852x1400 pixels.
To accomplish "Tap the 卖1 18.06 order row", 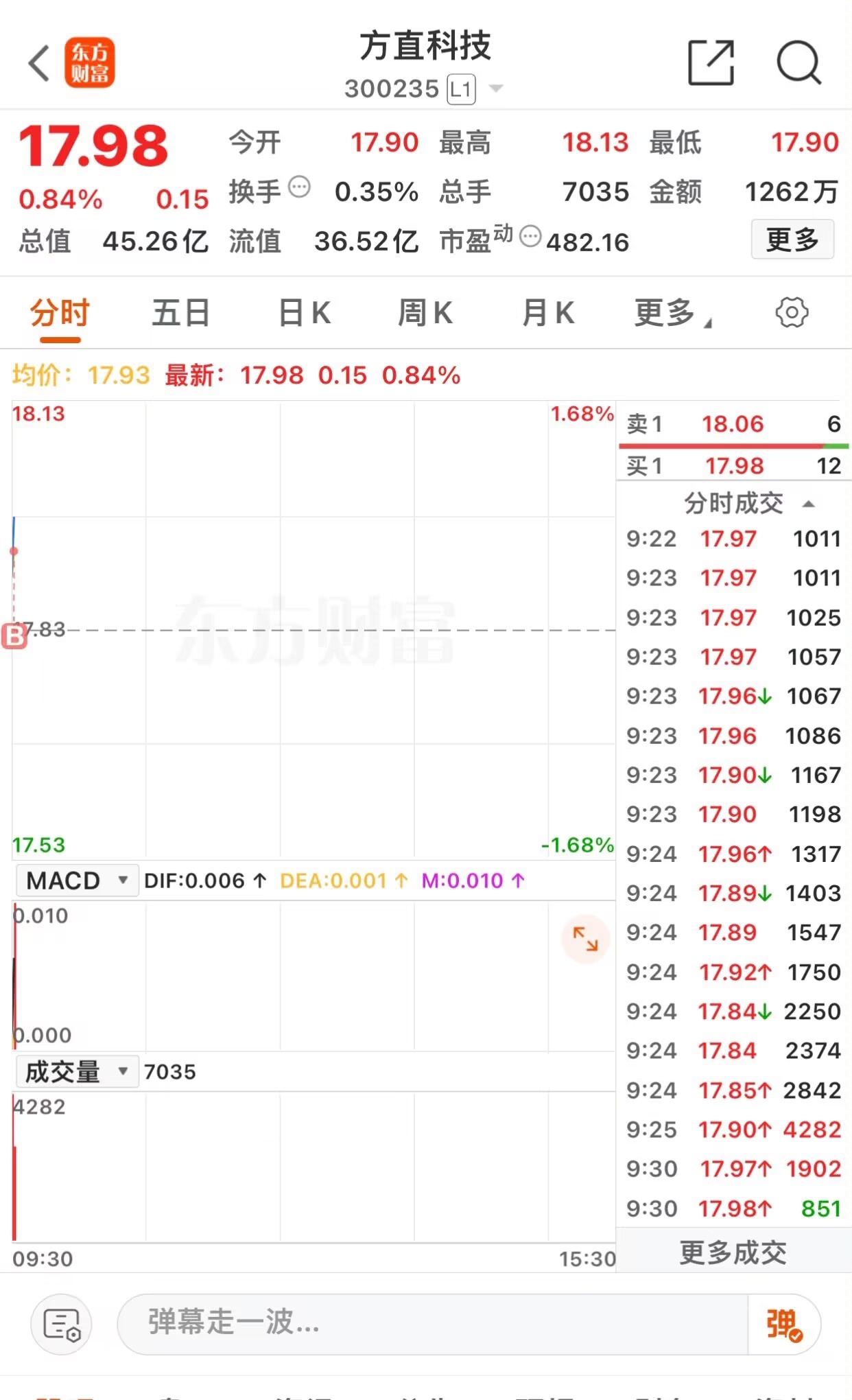I will pos(733,424).
